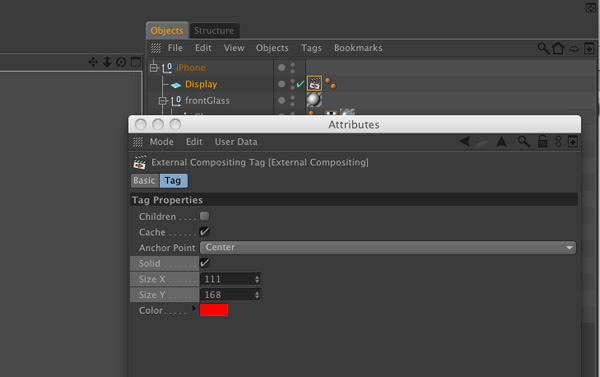Select the frontGlass object name
This screenshot has width=600, height=377.
coord(207,101)
